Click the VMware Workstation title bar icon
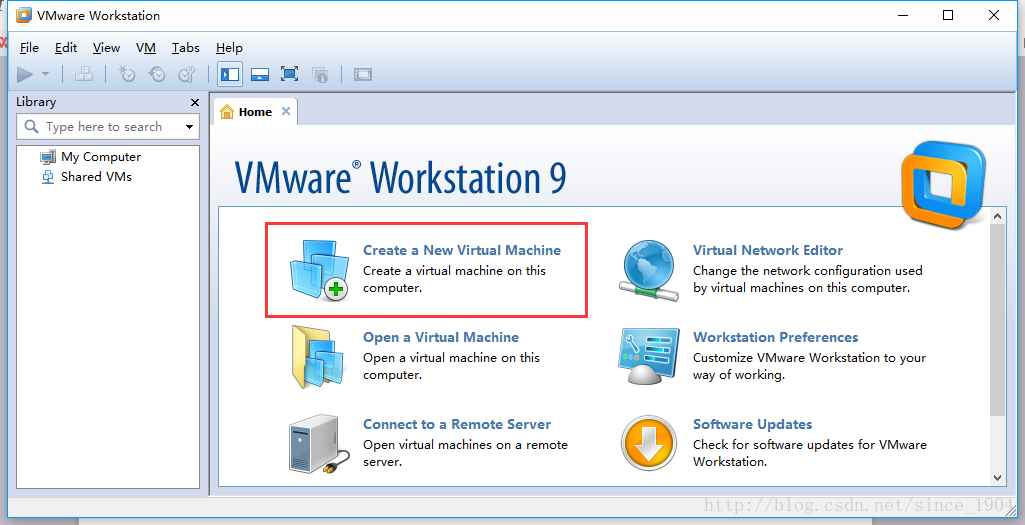The height and width of the screenshot is (525, 1025). click(24, 15)
